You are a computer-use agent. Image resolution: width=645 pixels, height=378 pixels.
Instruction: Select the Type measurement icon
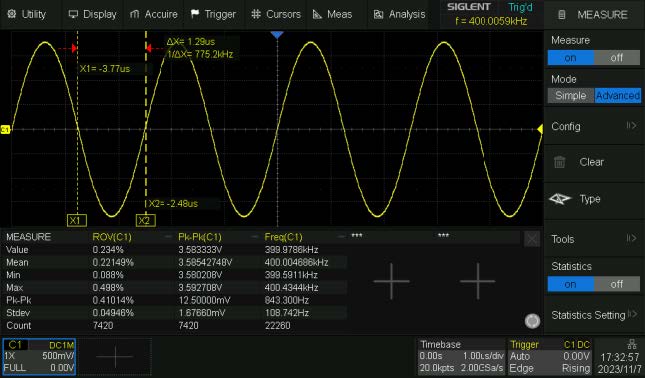tap(560, 199)
